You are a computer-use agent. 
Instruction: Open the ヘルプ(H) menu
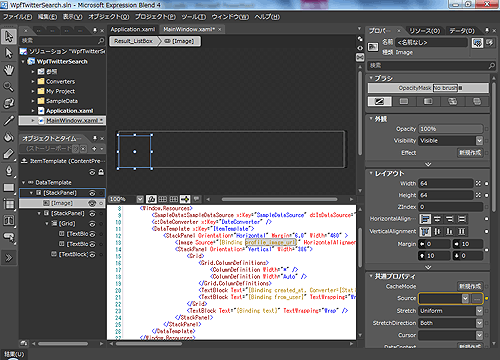(x=267, y=17)
